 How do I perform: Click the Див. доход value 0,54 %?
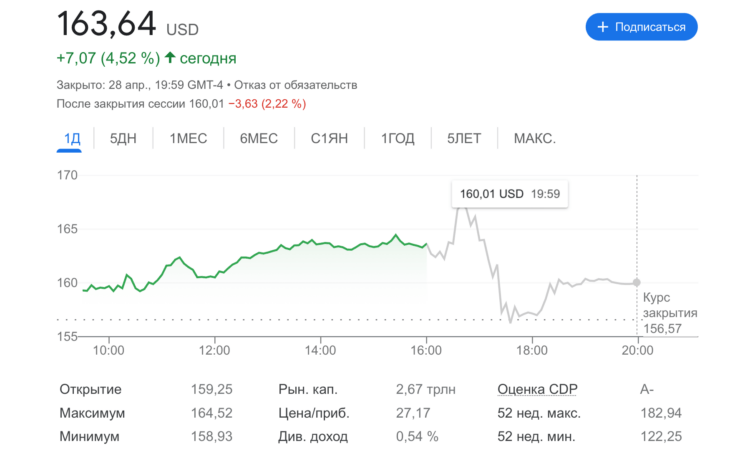pos(417,437)
